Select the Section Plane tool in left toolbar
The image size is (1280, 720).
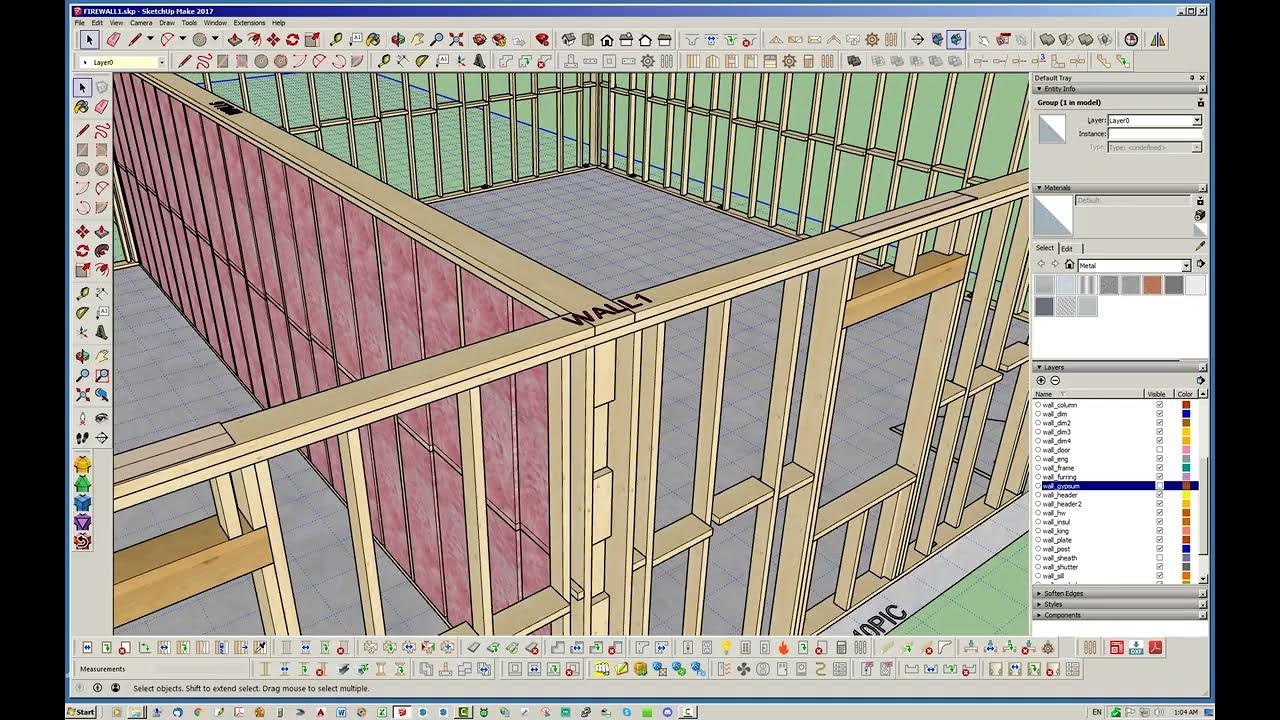tap(101, 437)
